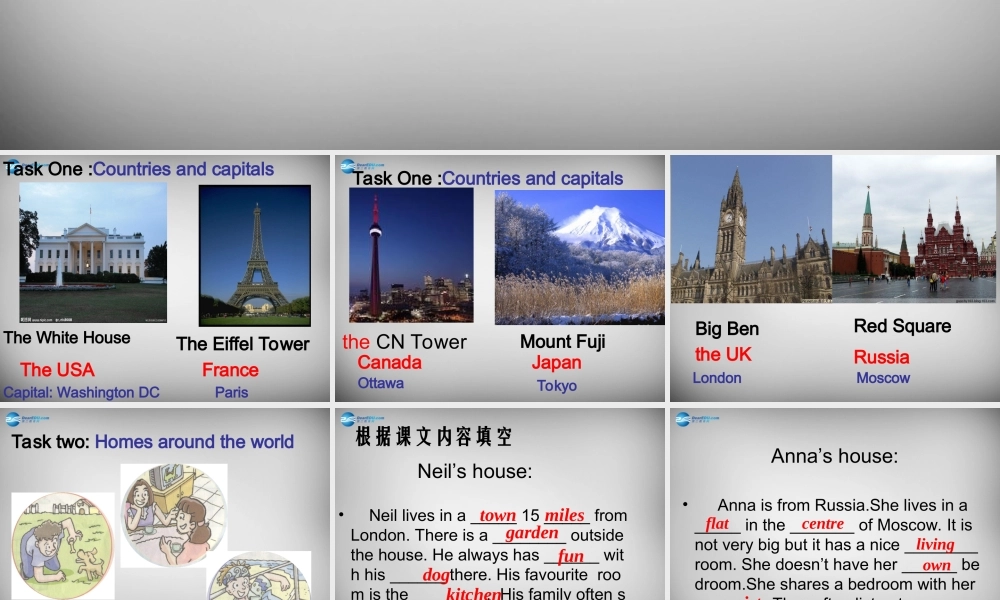Click the filled-in answer 'garden'
Image resolution: width=1000 pixels, height=600 pixels.
click(531, 534)
